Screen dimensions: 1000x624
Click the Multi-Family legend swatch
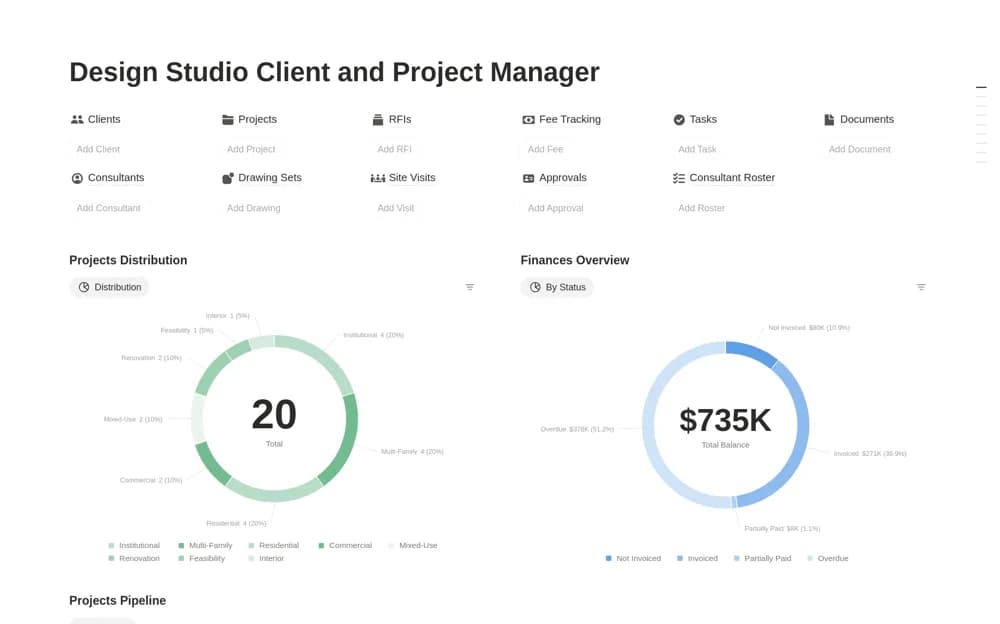[181, 546]
